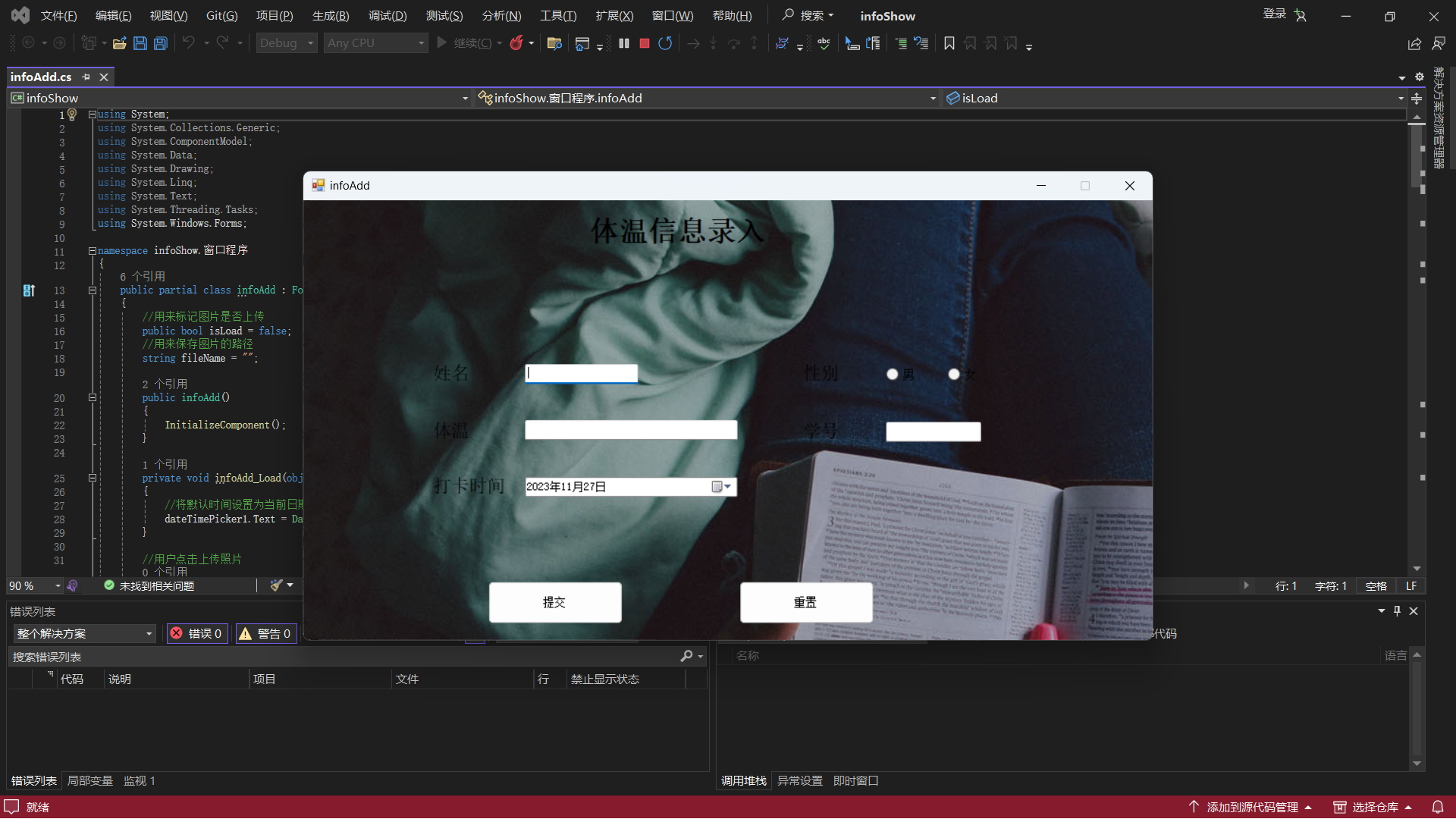
Task: Click the Save All icon in toolbar
Action: [161, 43]
